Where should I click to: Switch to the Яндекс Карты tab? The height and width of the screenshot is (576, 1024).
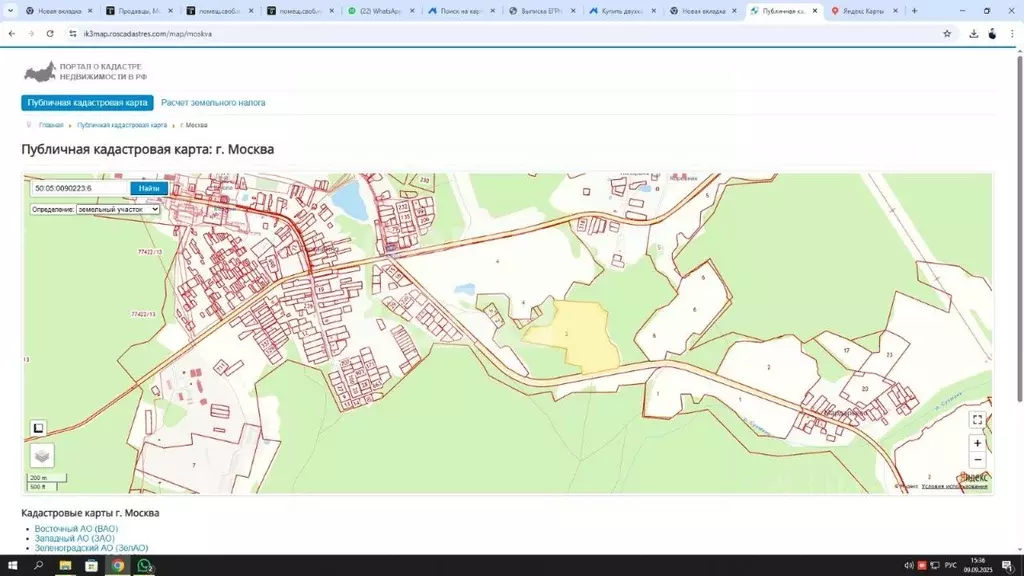point(863,11)
